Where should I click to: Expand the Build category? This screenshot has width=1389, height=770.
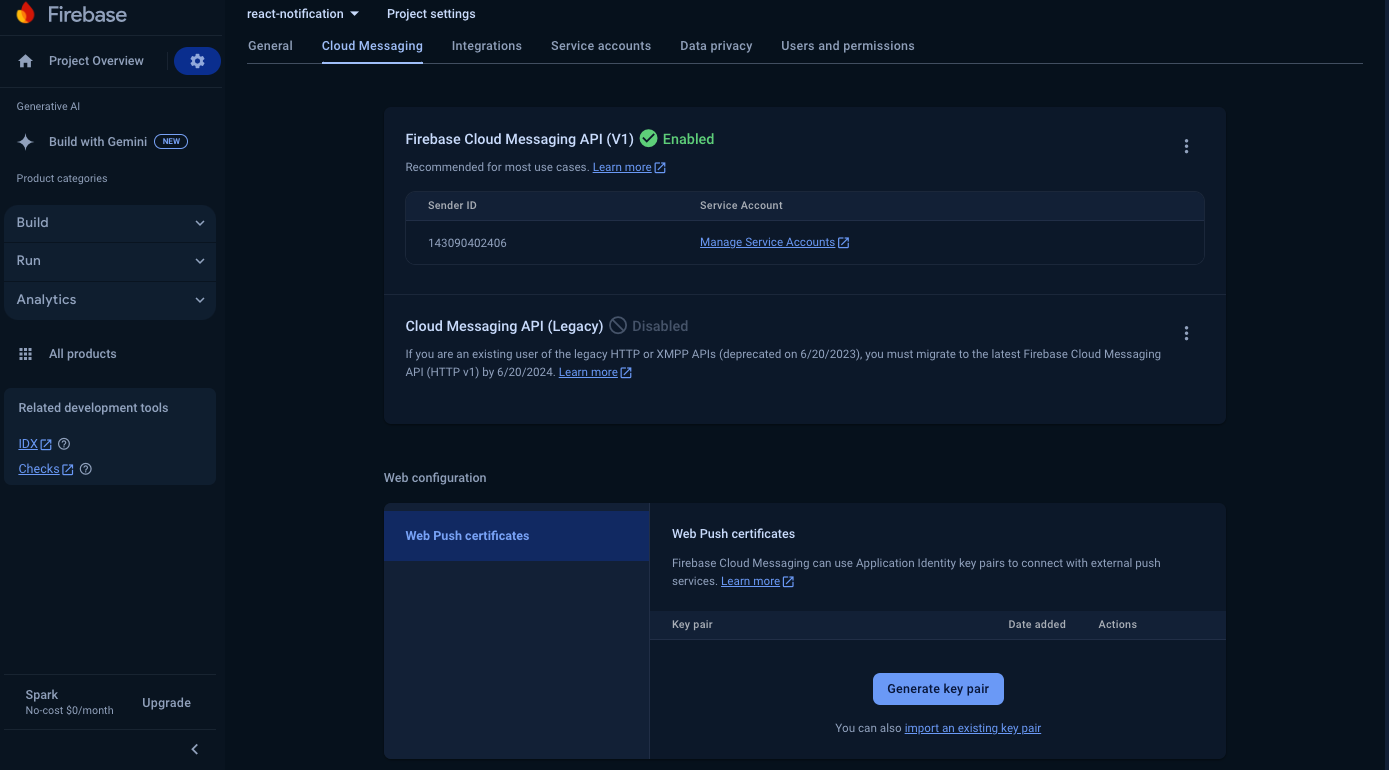tap(110, 223)
